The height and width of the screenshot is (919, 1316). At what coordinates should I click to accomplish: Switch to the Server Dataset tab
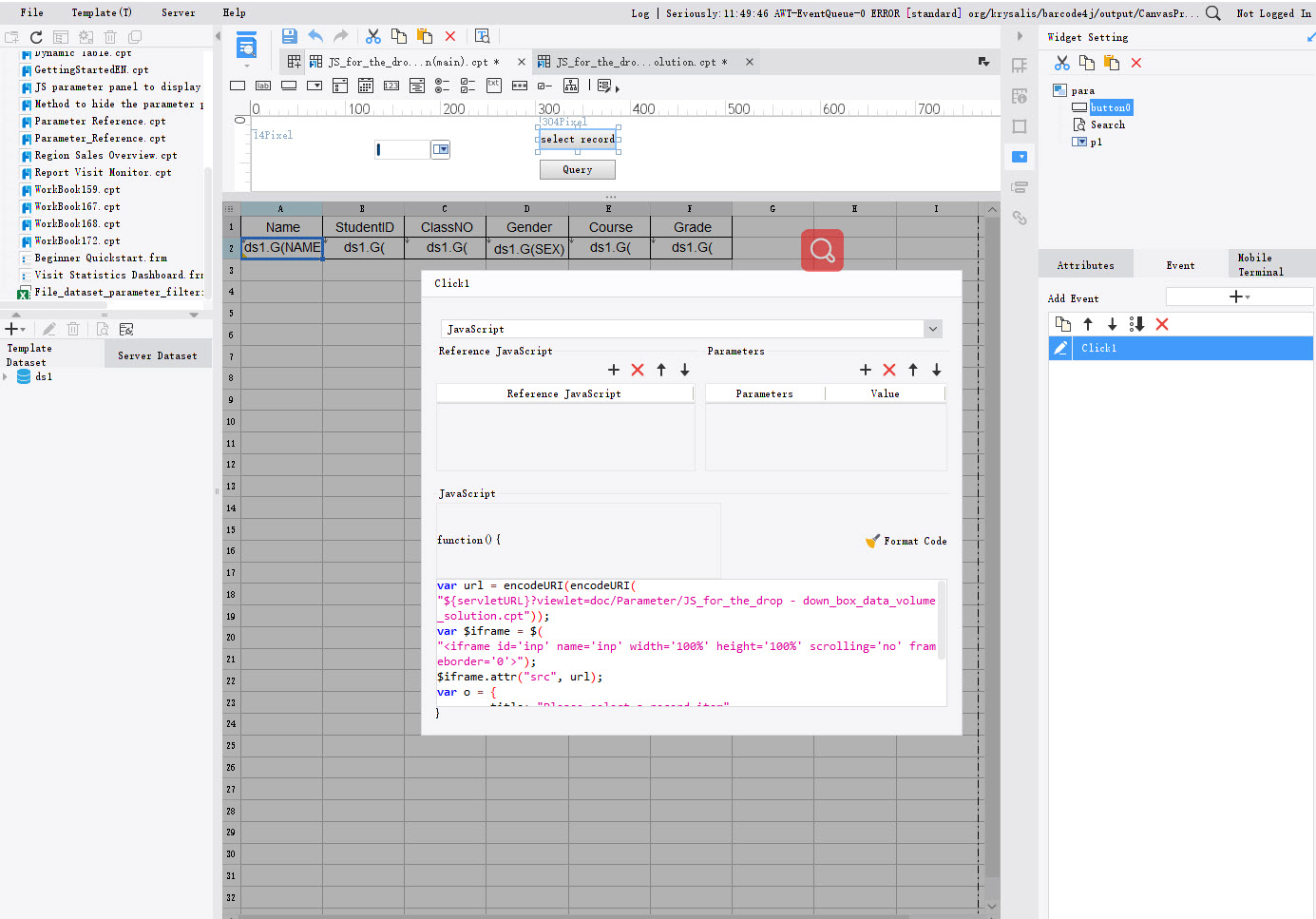pos(158,355)
